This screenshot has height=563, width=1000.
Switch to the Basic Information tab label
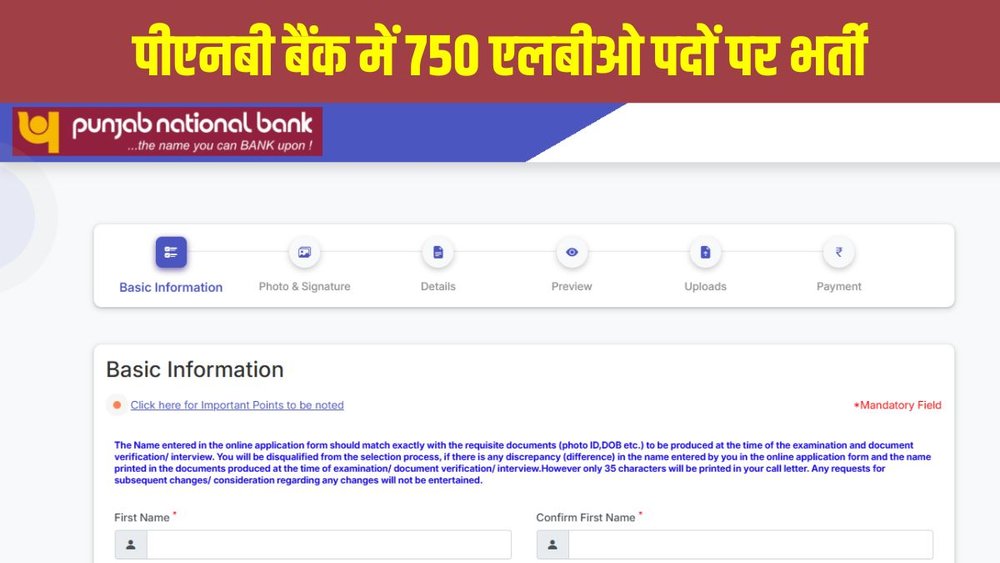tap(171, 288)
